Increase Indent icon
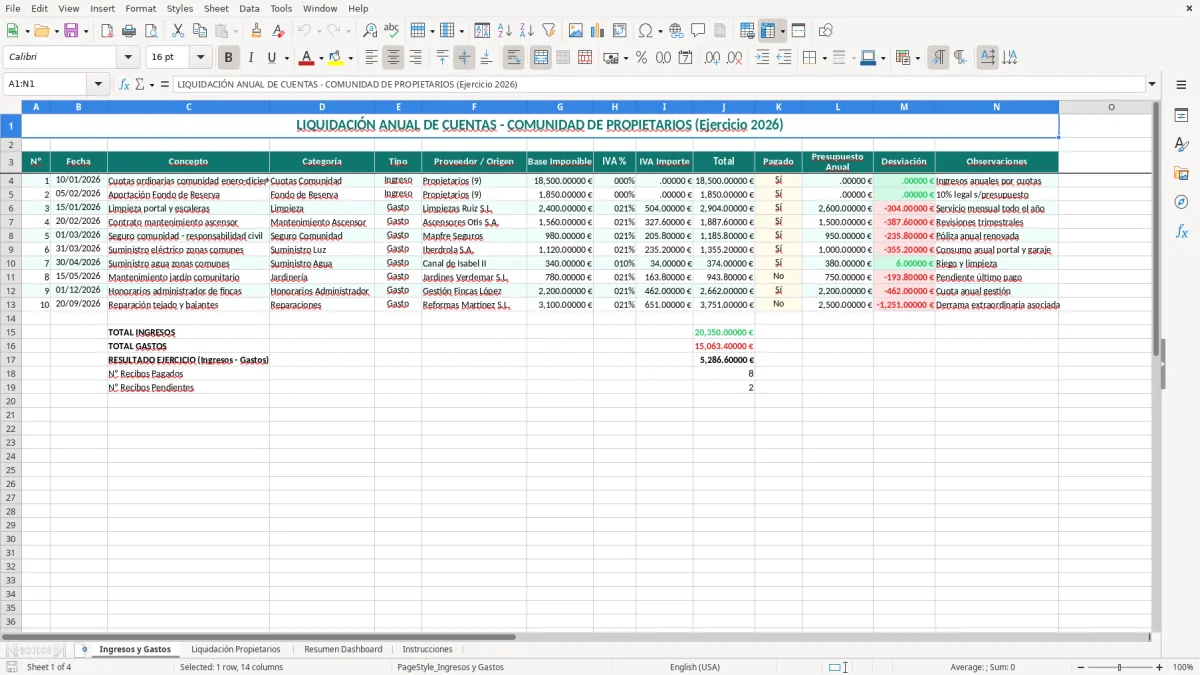Viewport: 1200px width, 675px height. click(x=762, y=58)
